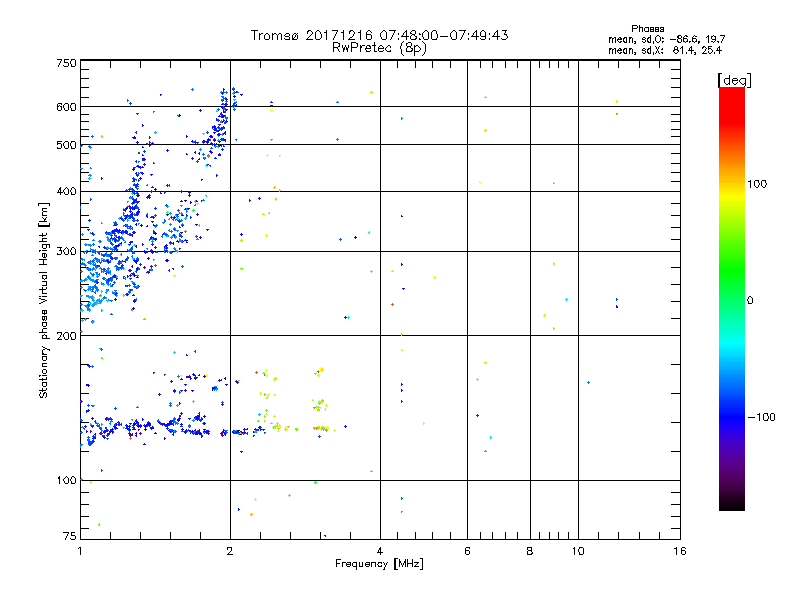Click the "[deg]" colorbar unit label

tap(734, 80)
